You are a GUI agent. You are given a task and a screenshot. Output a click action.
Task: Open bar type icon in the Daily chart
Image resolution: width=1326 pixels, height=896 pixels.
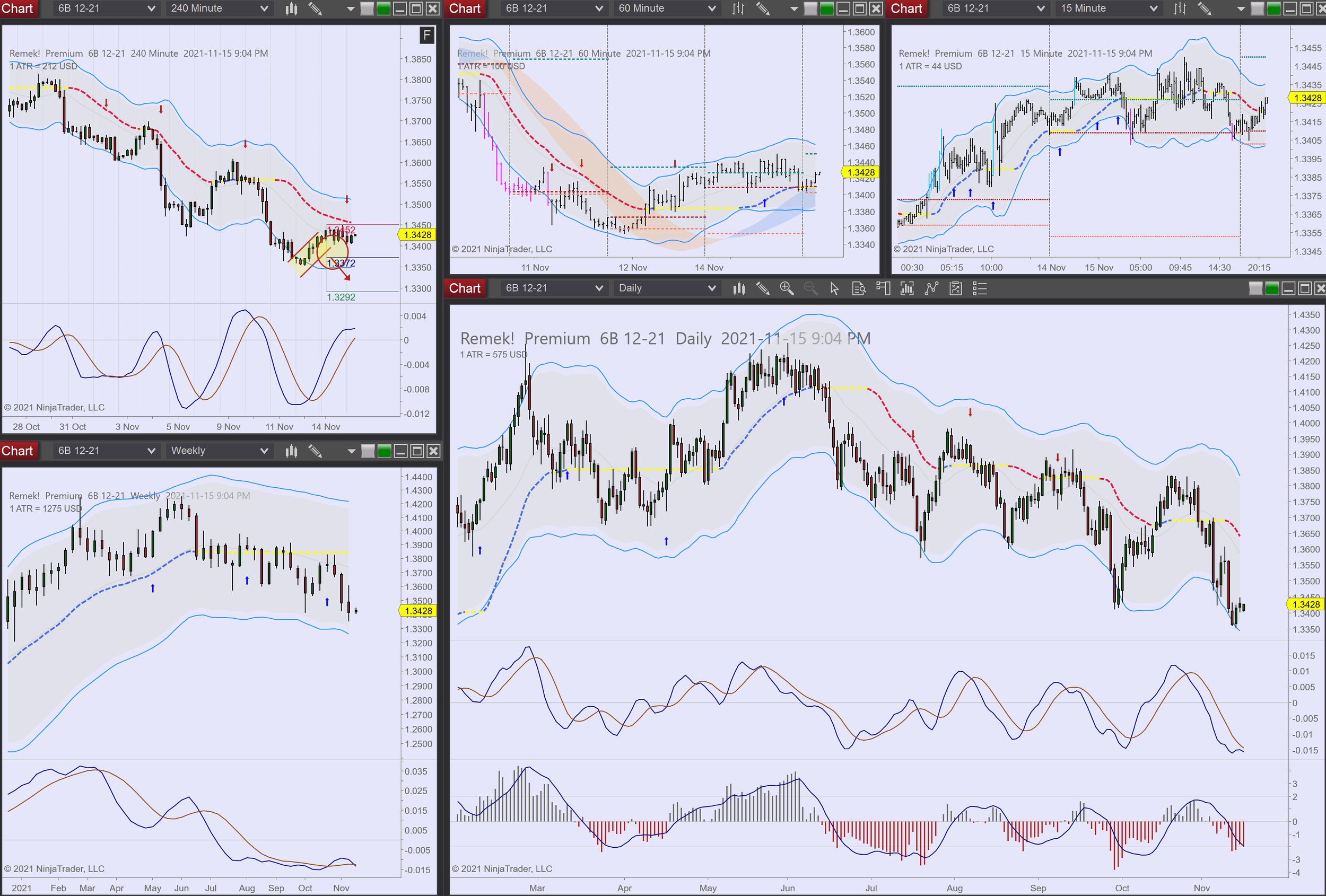click(x=739, y=288)
